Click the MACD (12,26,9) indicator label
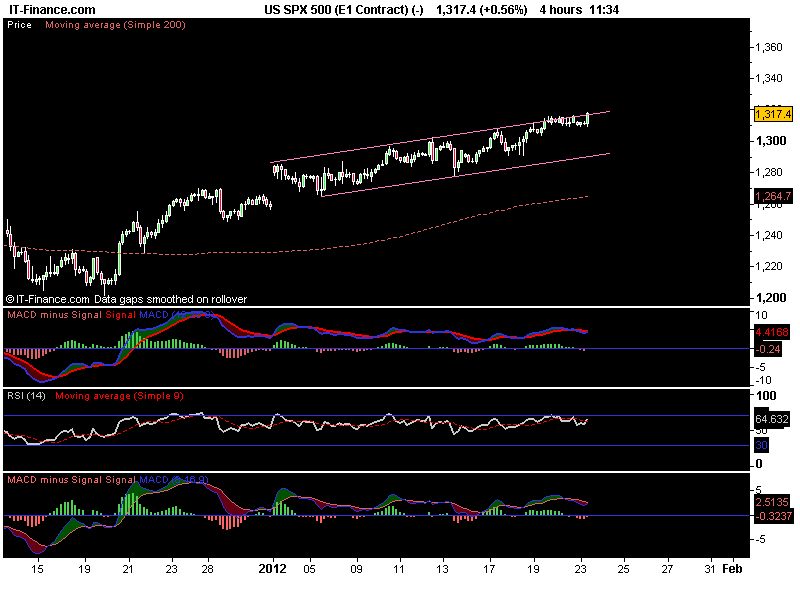Viewport: 800px width, 600px height. (177, 315)
